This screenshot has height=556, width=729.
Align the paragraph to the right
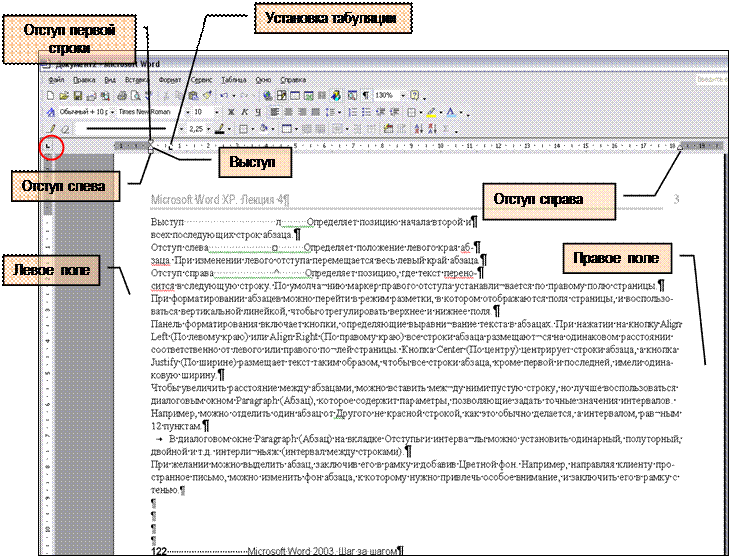pos(302,112)
